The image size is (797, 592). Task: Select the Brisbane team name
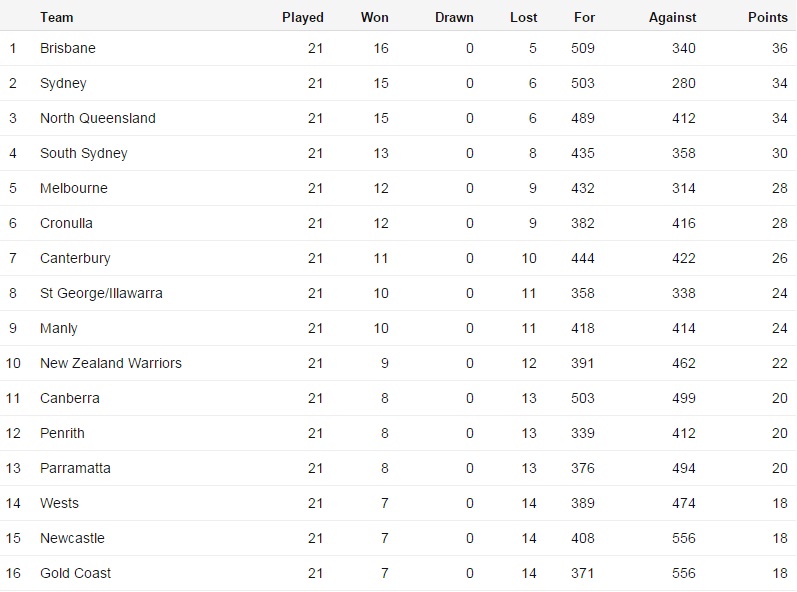pos(68,48)
